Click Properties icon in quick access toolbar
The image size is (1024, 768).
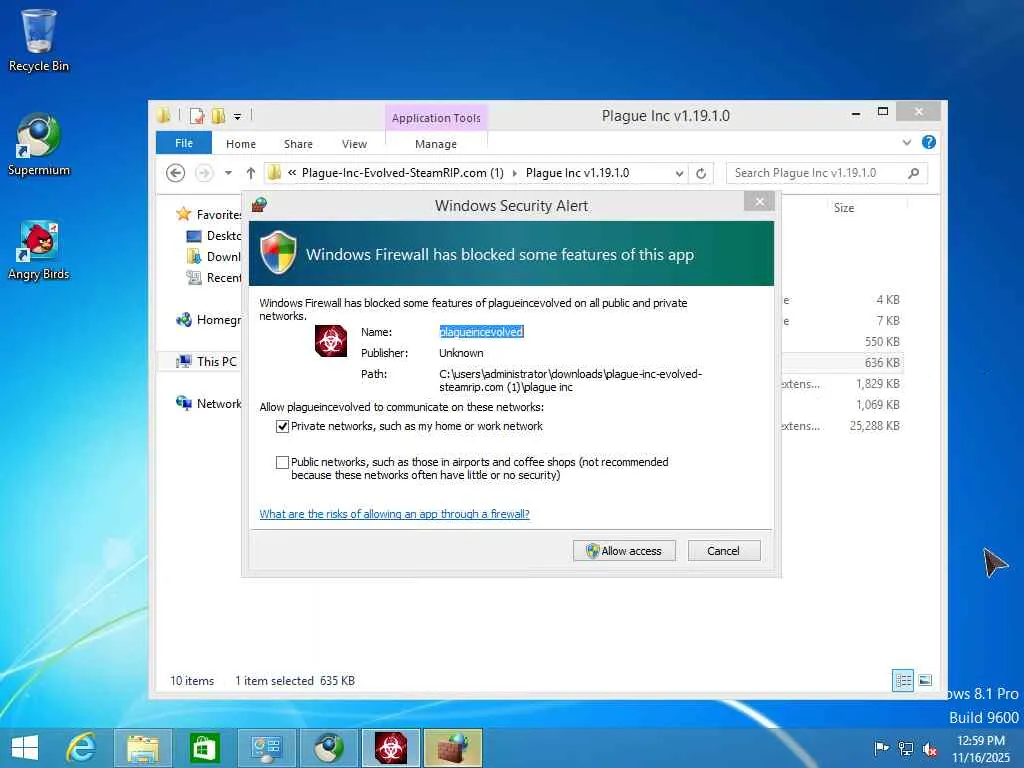(x=197, y=116)
